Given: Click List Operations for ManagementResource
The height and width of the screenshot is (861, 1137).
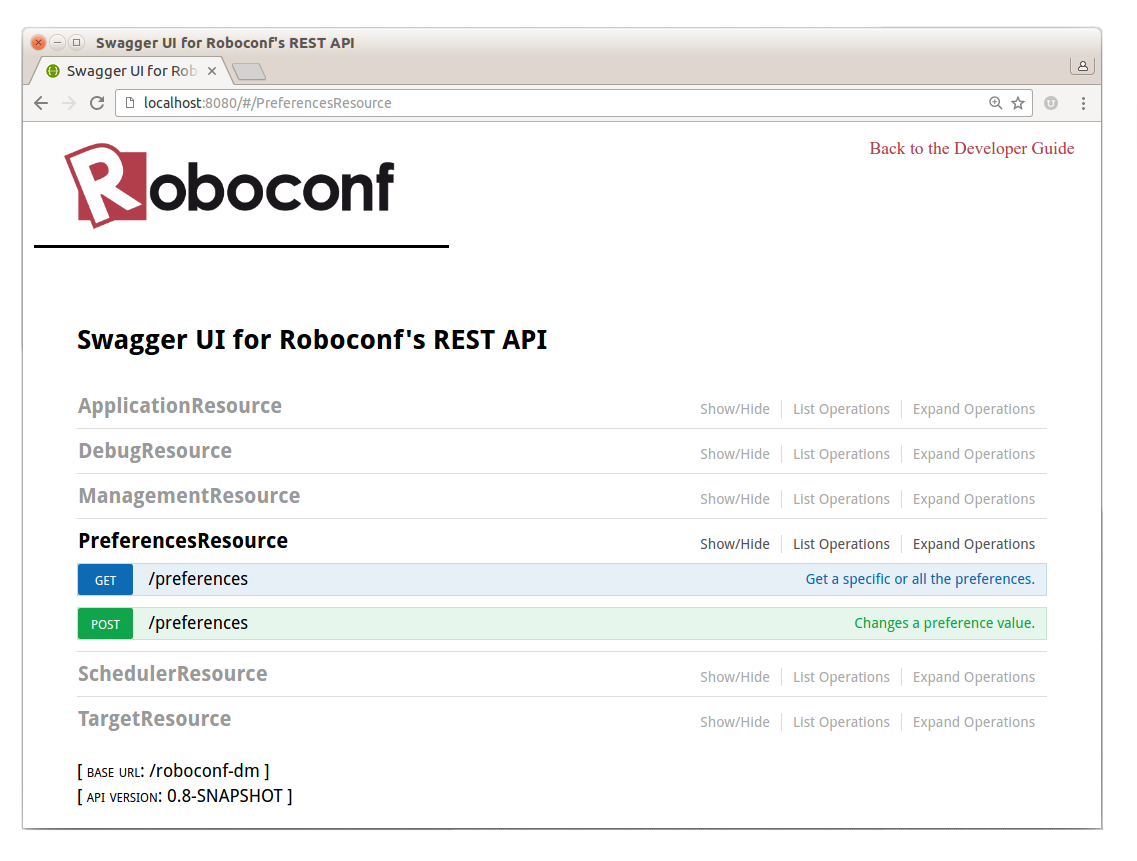Looking at the screenshot, I should [841, 498].
